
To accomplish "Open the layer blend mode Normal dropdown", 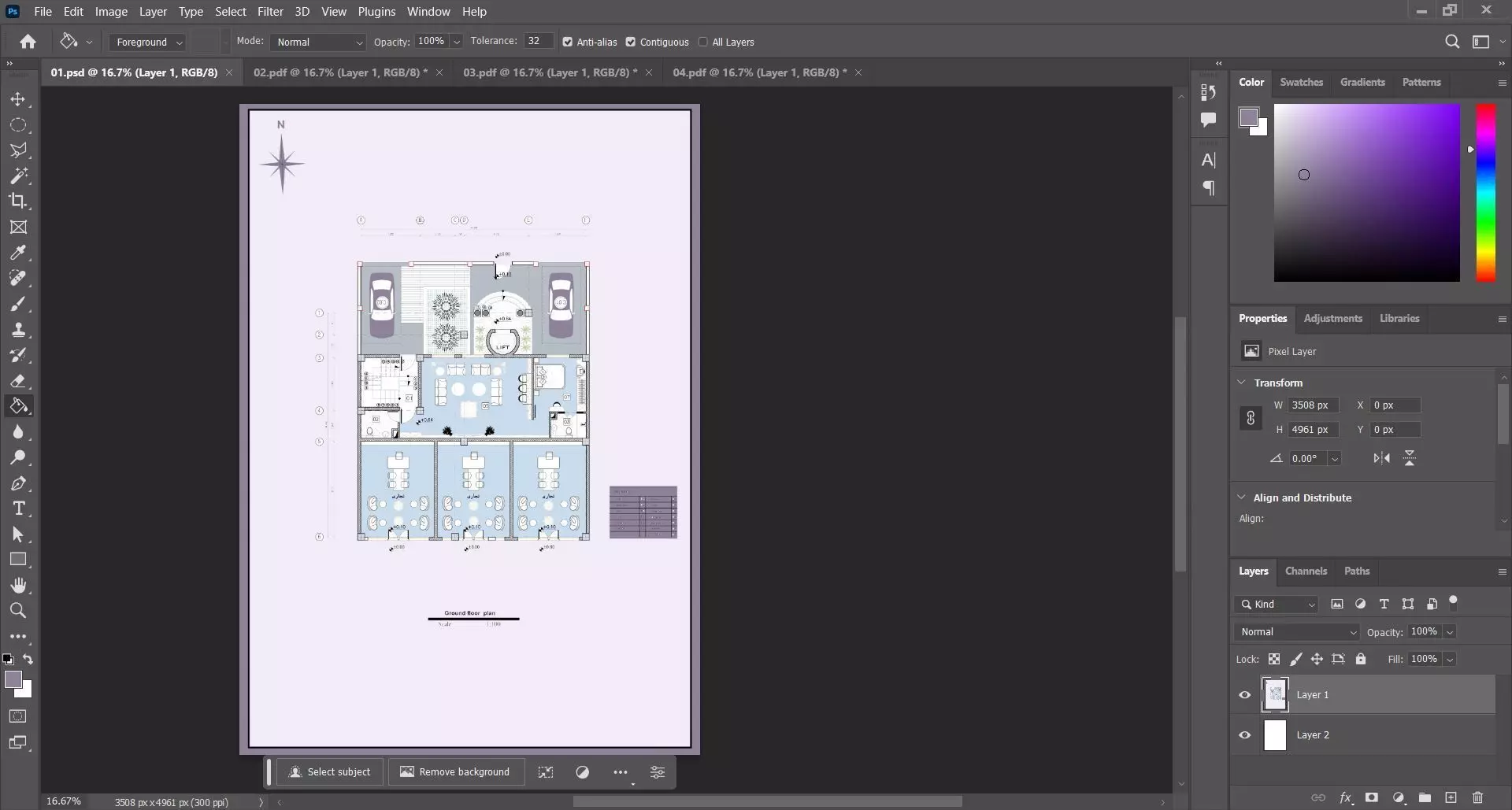I will [1296, 632].
